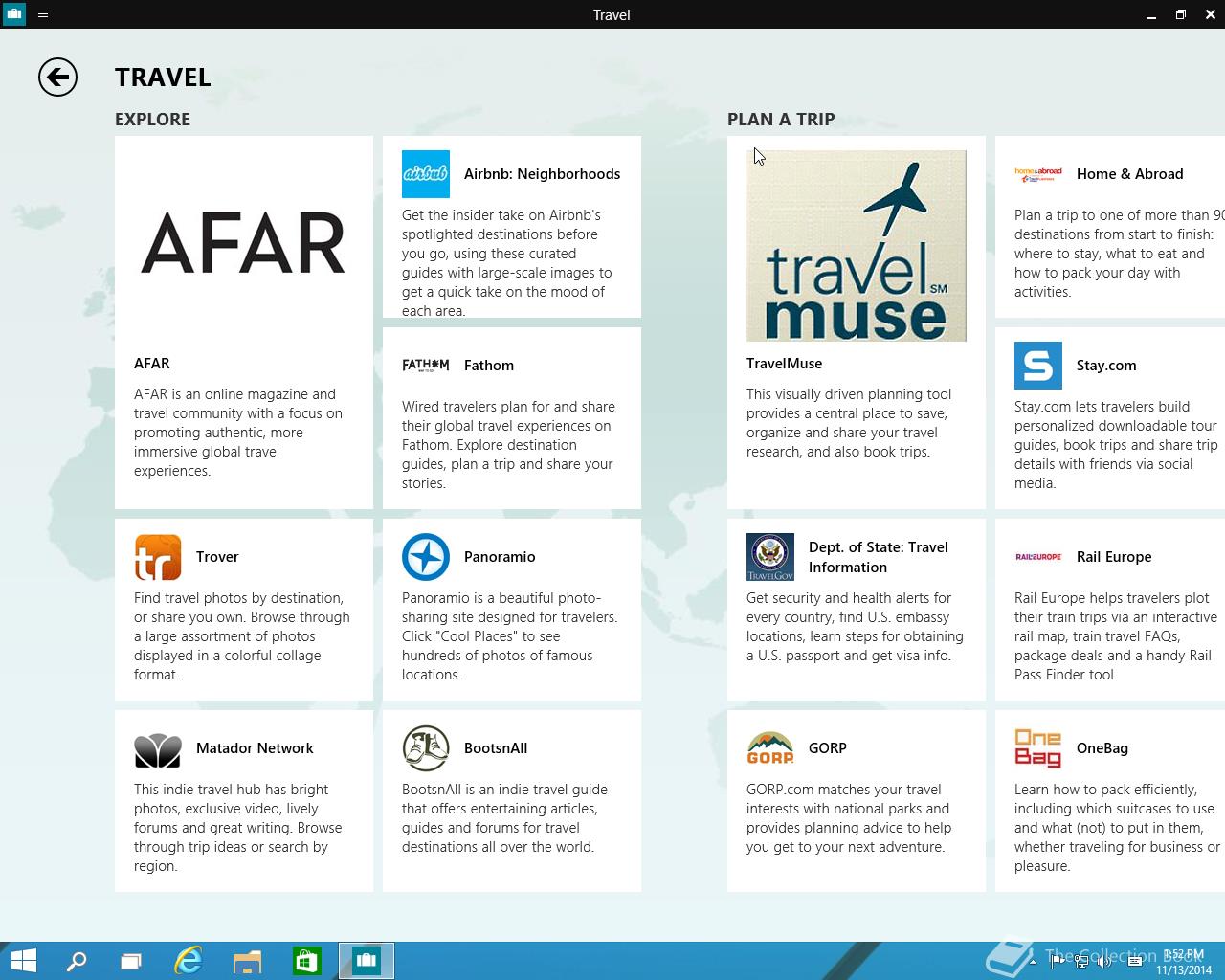Screen dimensions: 1225x980
Task: Open the Airbnb: Neighborhoods title
Action: (x=542, y=174)
